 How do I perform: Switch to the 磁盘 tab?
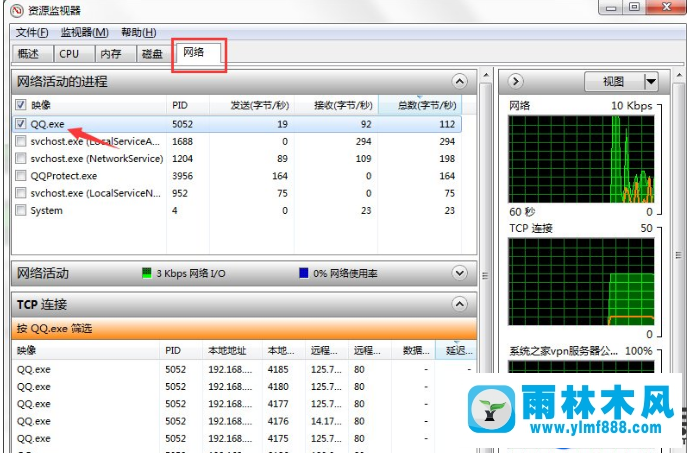[x=156, y=54]
